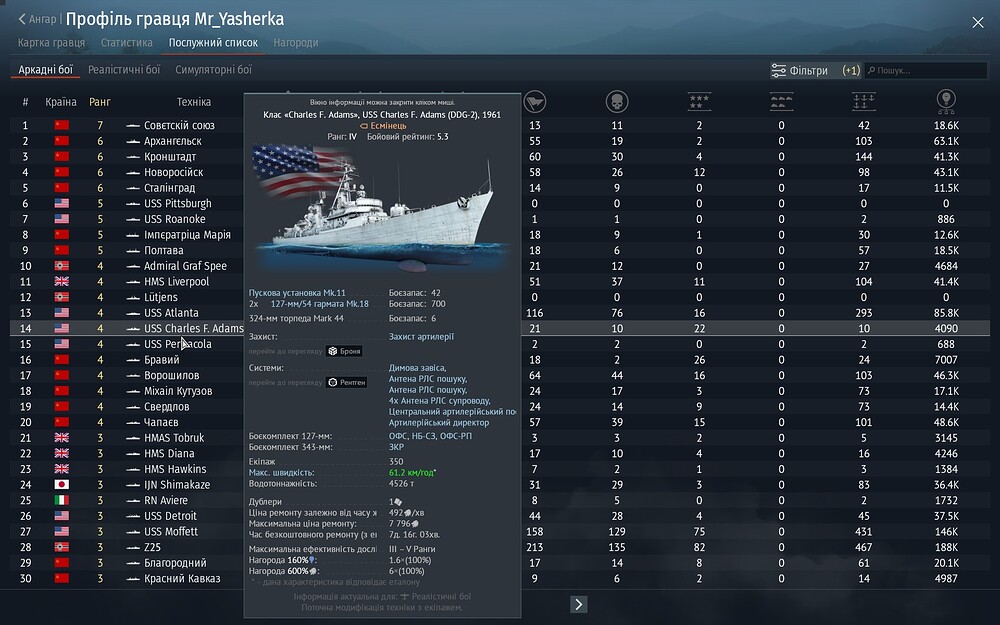
Task: Sort by the light bulb column icon
Action: [x=946, y=101]
